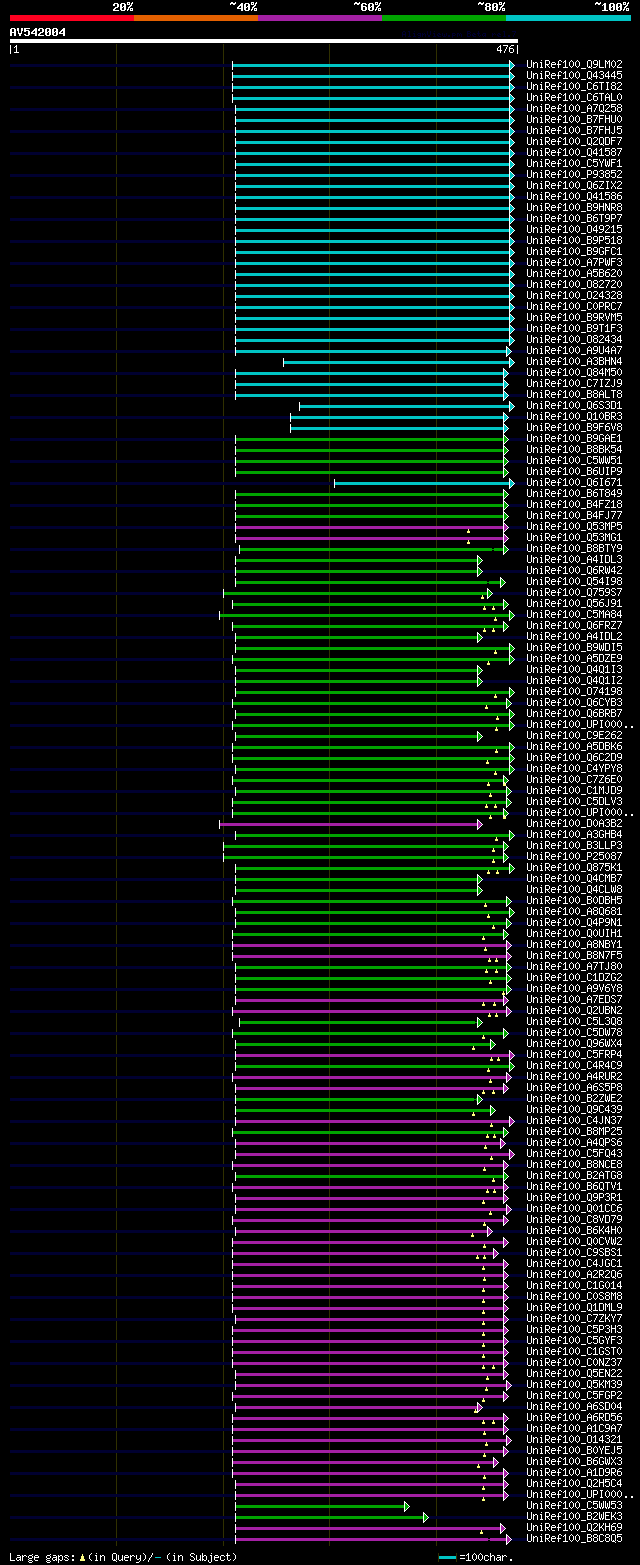Open hit UniRef100_O14321
This screenshot has width=640, height=1565.
pos(574,1439)
